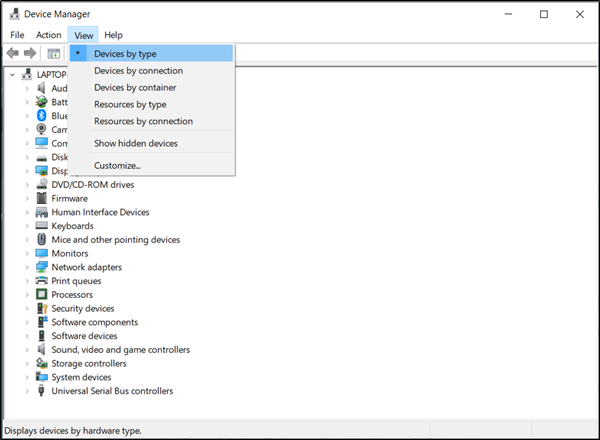The height and width of the screenshot is (440, 600).
Task: Expand the DVD/CD-ROM drives node
Action: coord(27,185)
